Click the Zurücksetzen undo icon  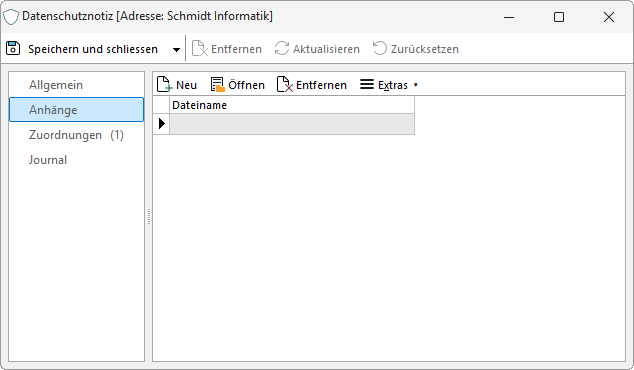(380, 48)
